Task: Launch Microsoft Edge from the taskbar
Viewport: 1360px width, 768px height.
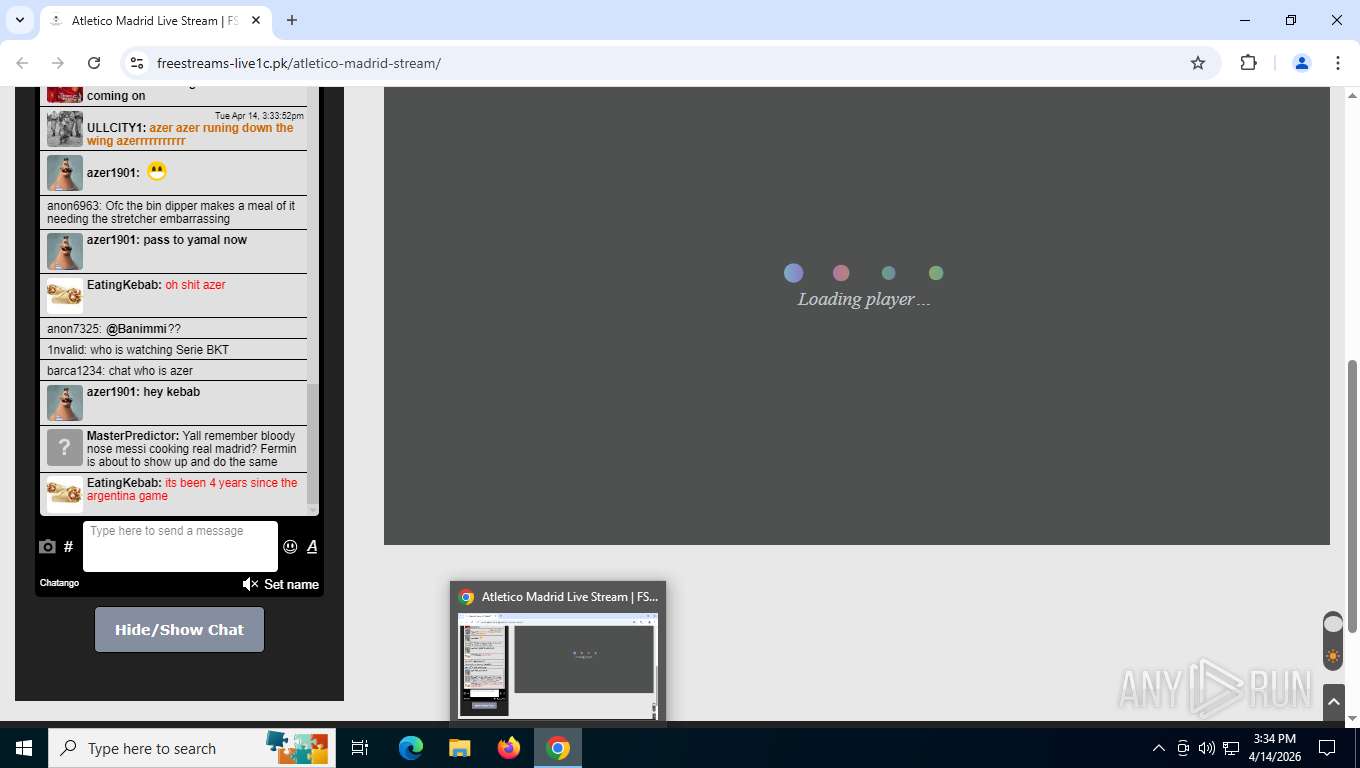Action: click(x=411, y=748)
